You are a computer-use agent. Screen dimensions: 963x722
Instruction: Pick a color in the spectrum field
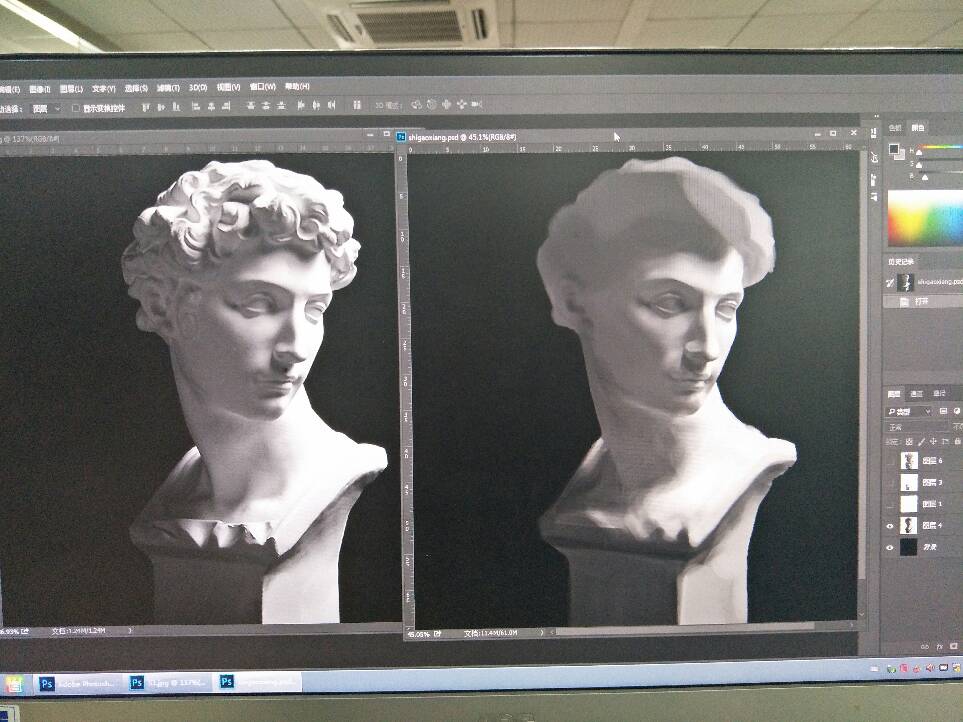[x=925, y=217]
